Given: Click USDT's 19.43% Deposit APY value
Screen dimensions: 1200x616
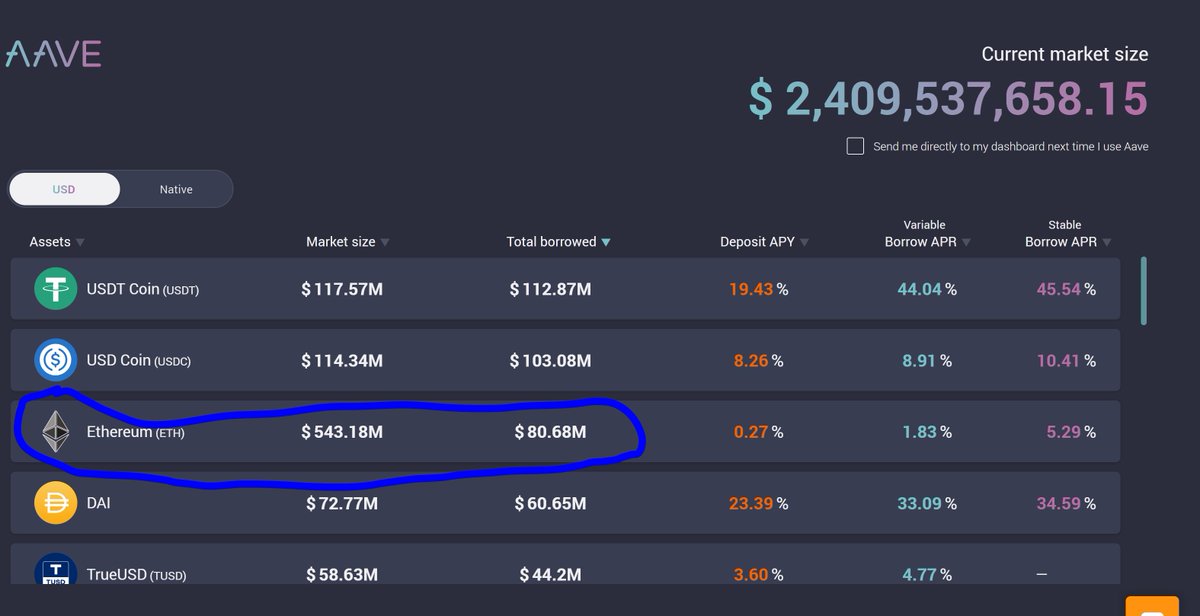Looking at the screenshot, I should 752,288.
